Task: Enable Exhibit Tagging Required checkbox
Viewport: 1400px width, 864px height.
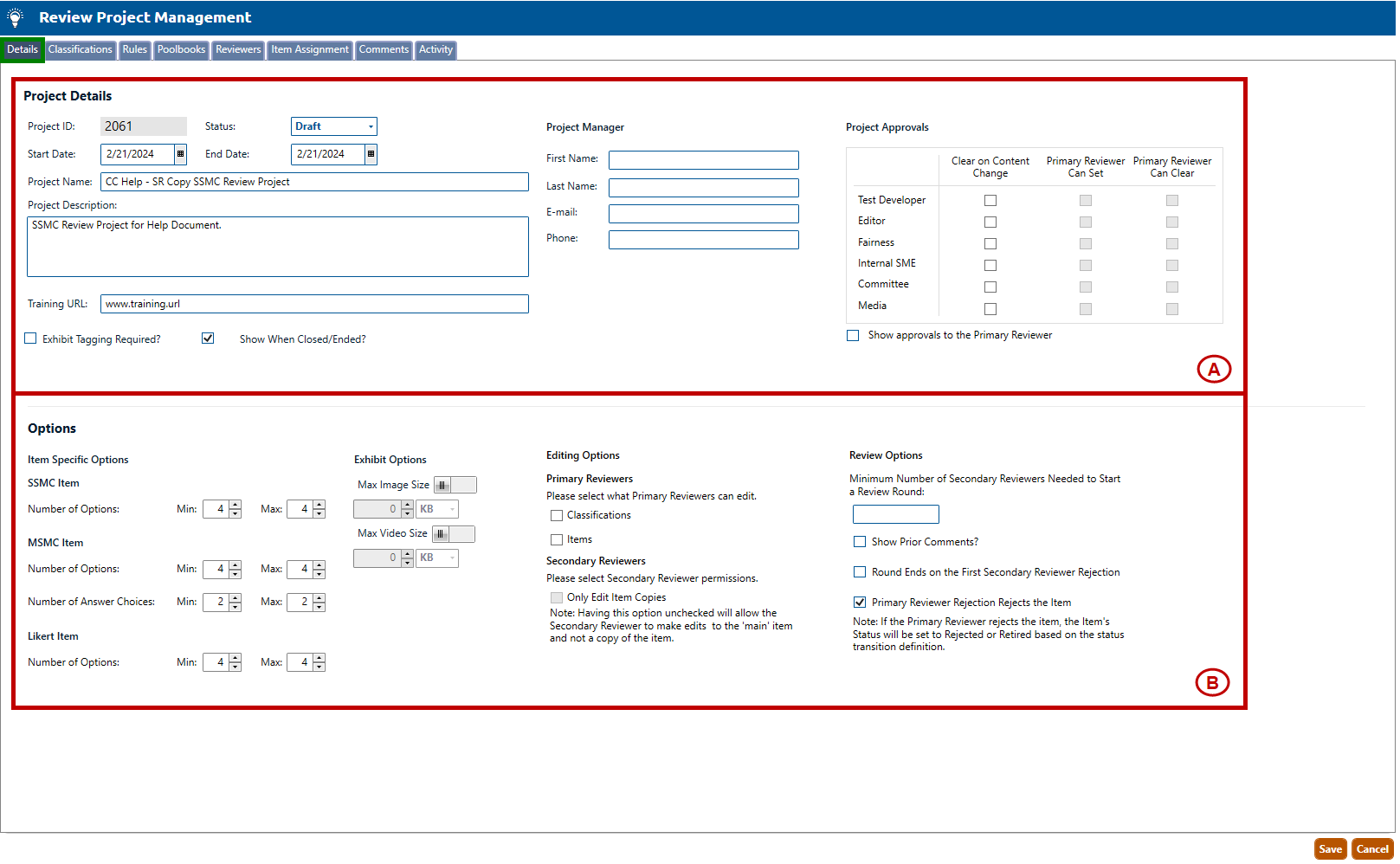Action: click(x=31, y=339)
